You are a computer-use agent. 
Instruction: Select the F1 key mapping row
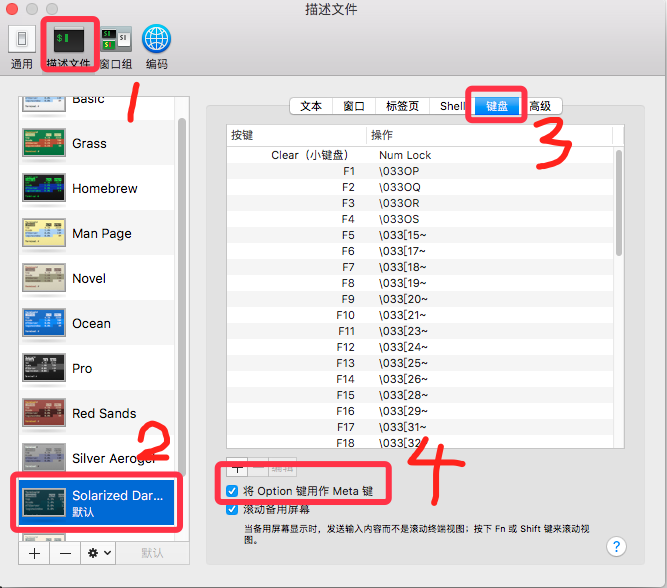pos(420,171)
